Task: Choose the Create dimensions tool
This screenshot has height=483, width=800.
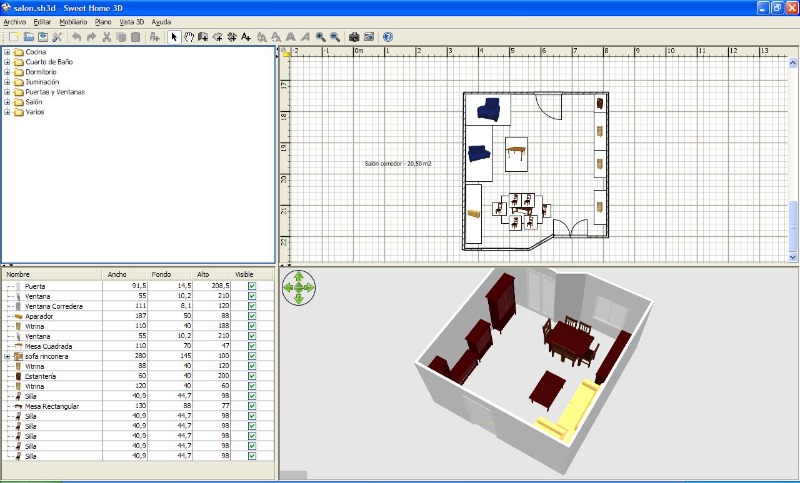Action: (232, 37)
